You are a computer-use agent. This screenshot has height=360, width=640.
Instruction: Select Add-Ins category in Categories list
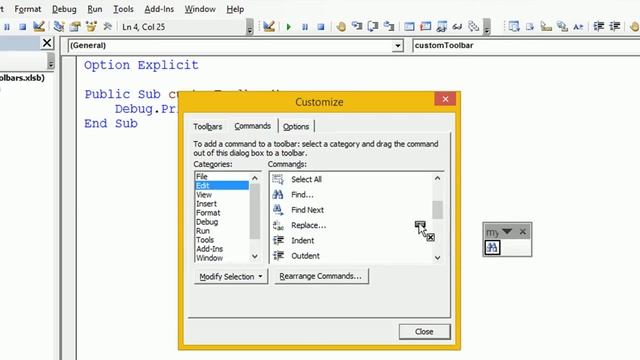click(x=222, y=249)
